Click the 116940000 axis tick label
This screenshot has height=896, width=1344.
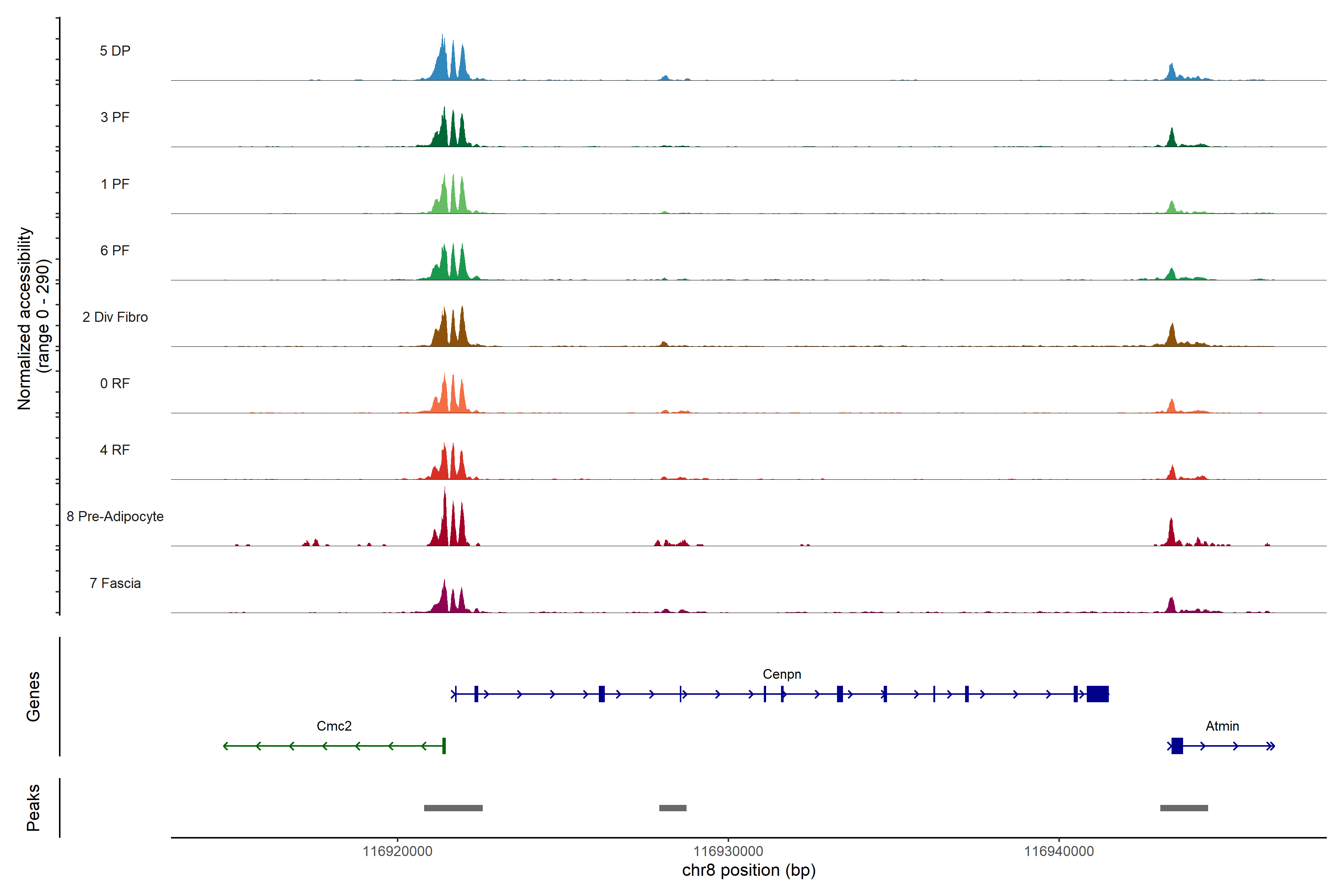tap(1059, 851)
